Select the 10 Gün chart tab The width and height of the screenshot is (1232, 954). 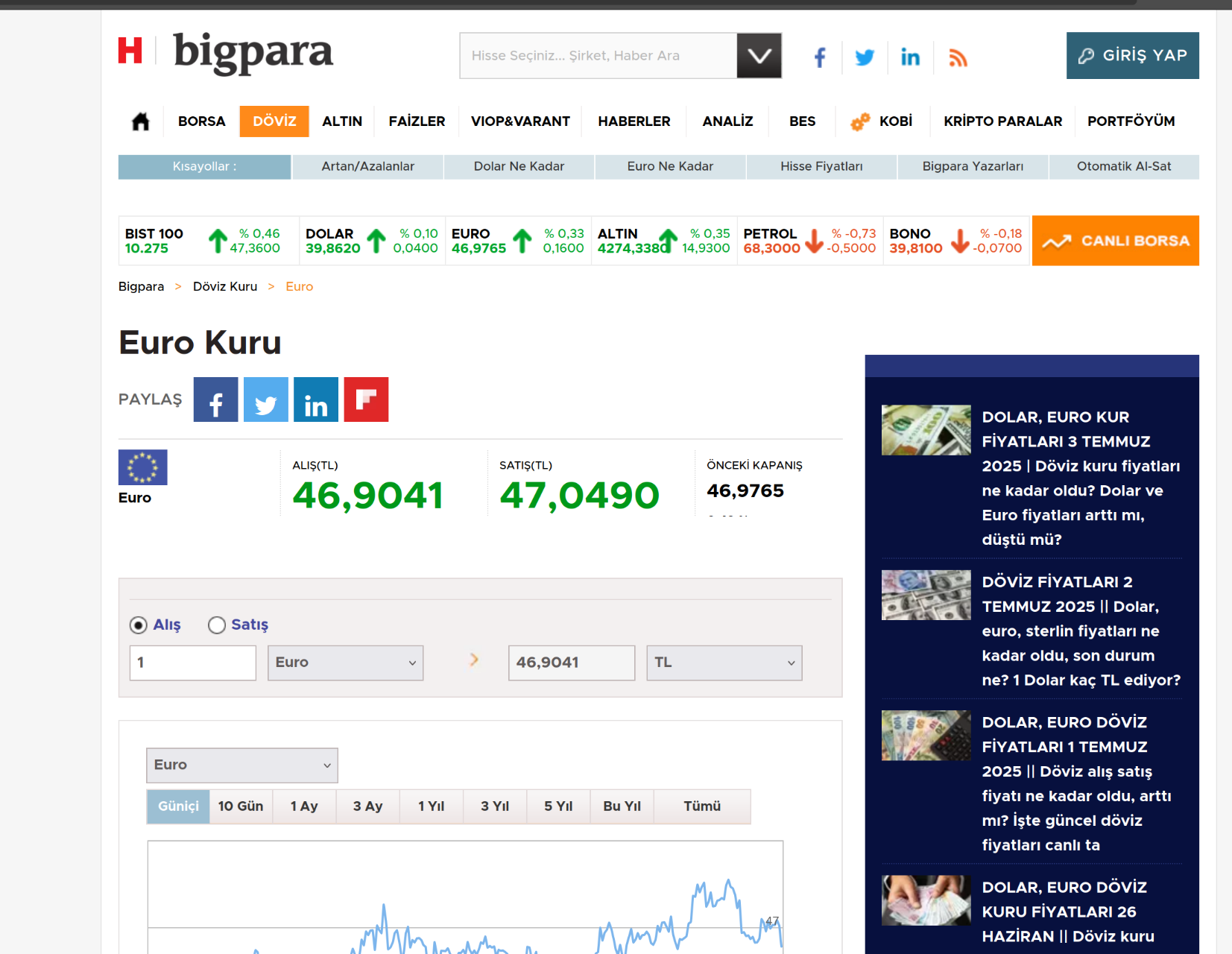click(241, 806)
